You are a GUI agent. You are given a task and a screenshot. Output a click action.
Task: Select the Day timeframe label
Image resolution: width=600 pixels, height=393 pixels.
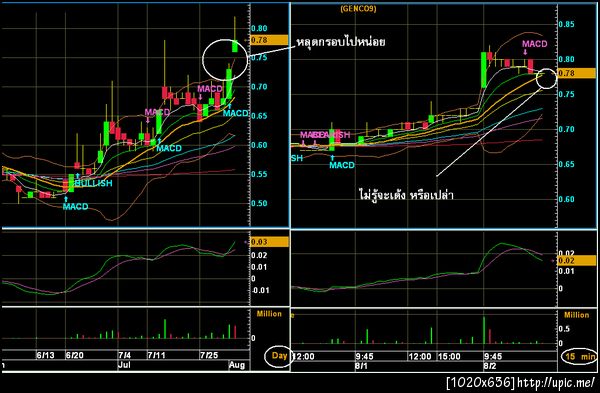click(x=279, y=355)
